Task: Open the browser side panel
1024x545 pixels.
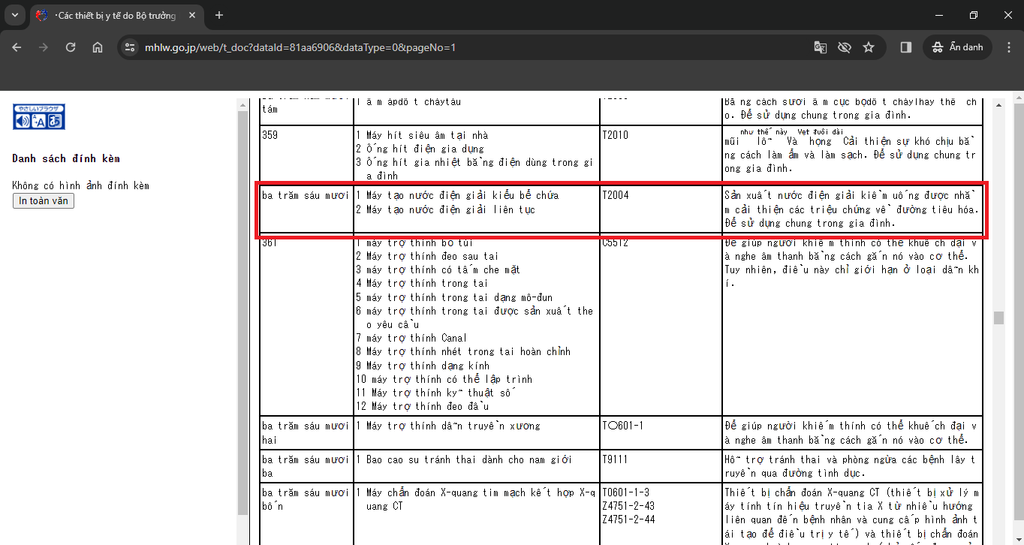Action: click(906, 47)
